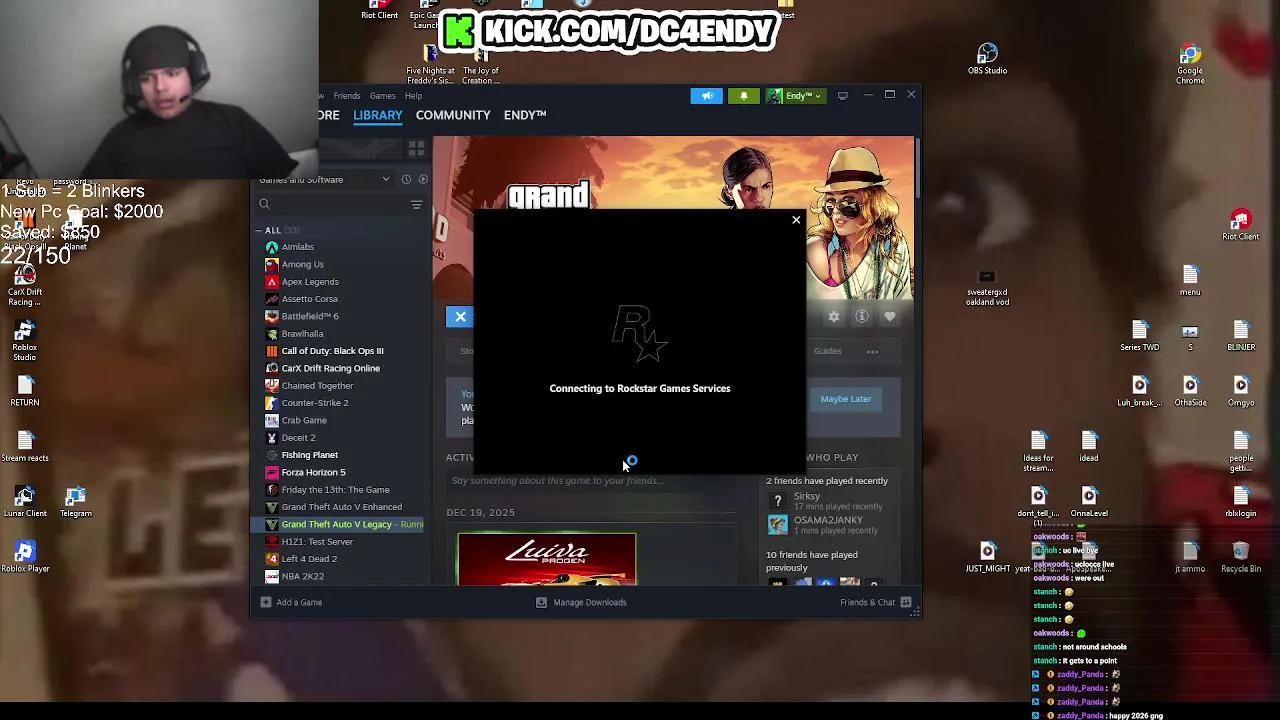Select the BLINJER text file on desktop
The width and height of the screenshot is (1280, 720).
(1241, 336)
